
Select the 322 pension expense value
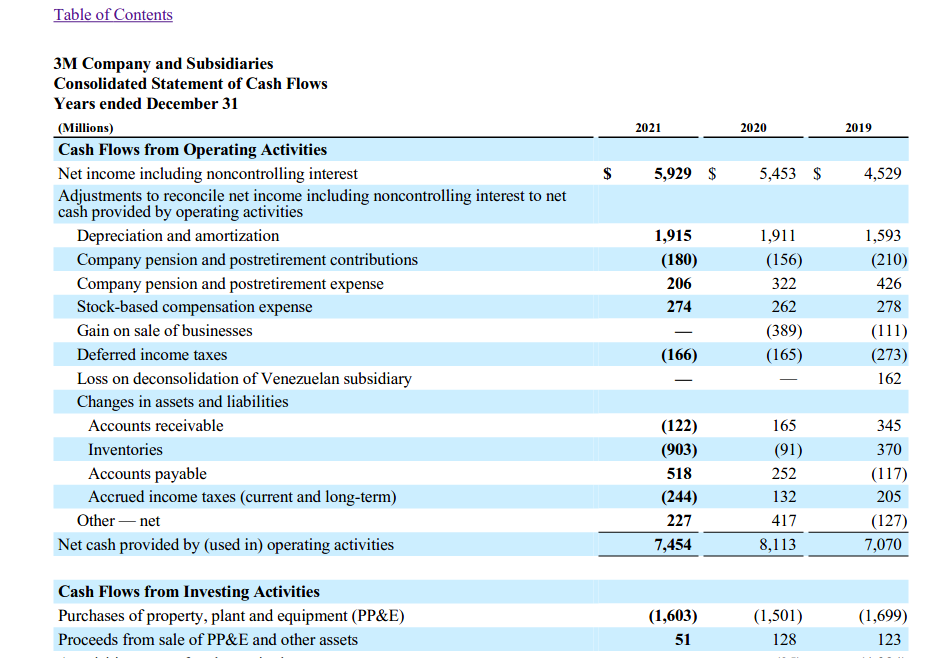(x=784, y=284)
